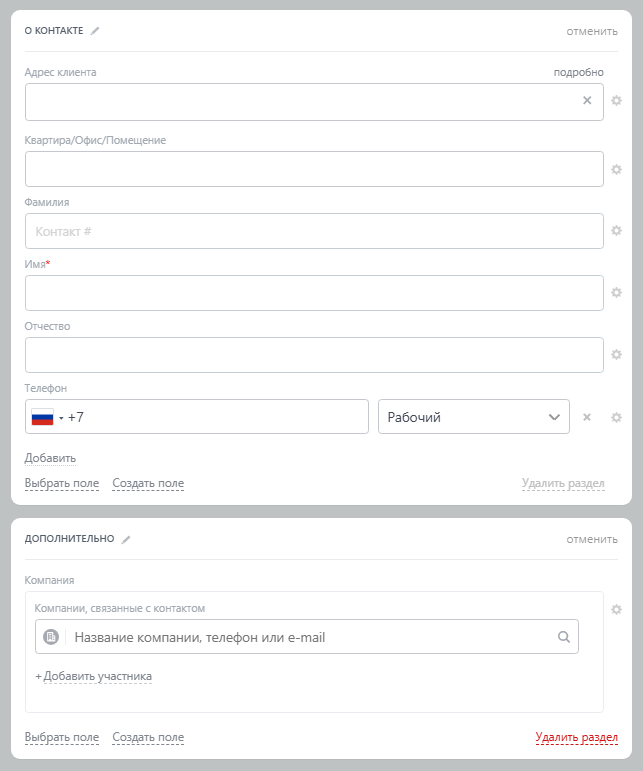Open the Рабочий phone type dropdown
643x771 pixels.
pos(473,417)
